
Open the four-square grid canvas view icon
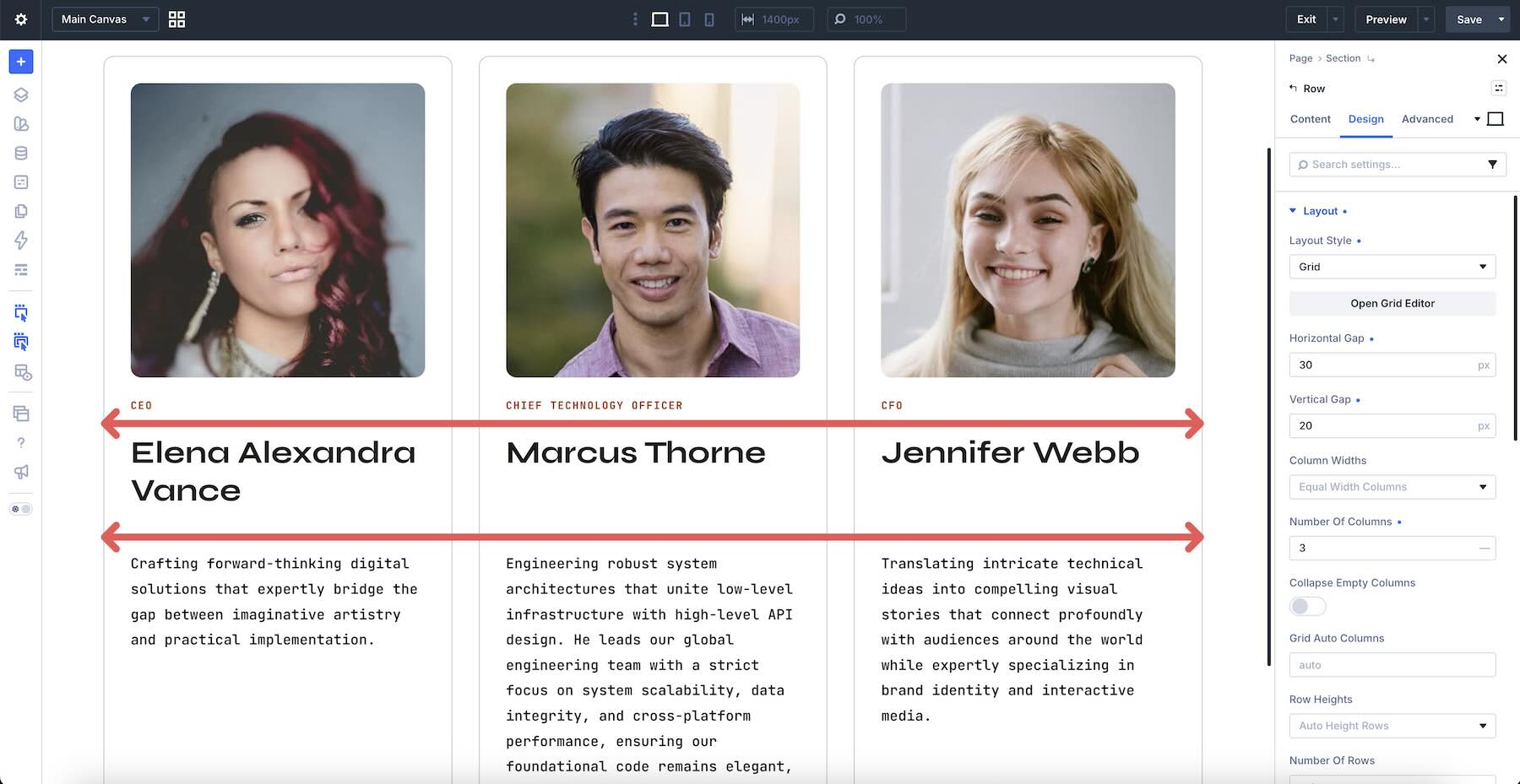176,19
